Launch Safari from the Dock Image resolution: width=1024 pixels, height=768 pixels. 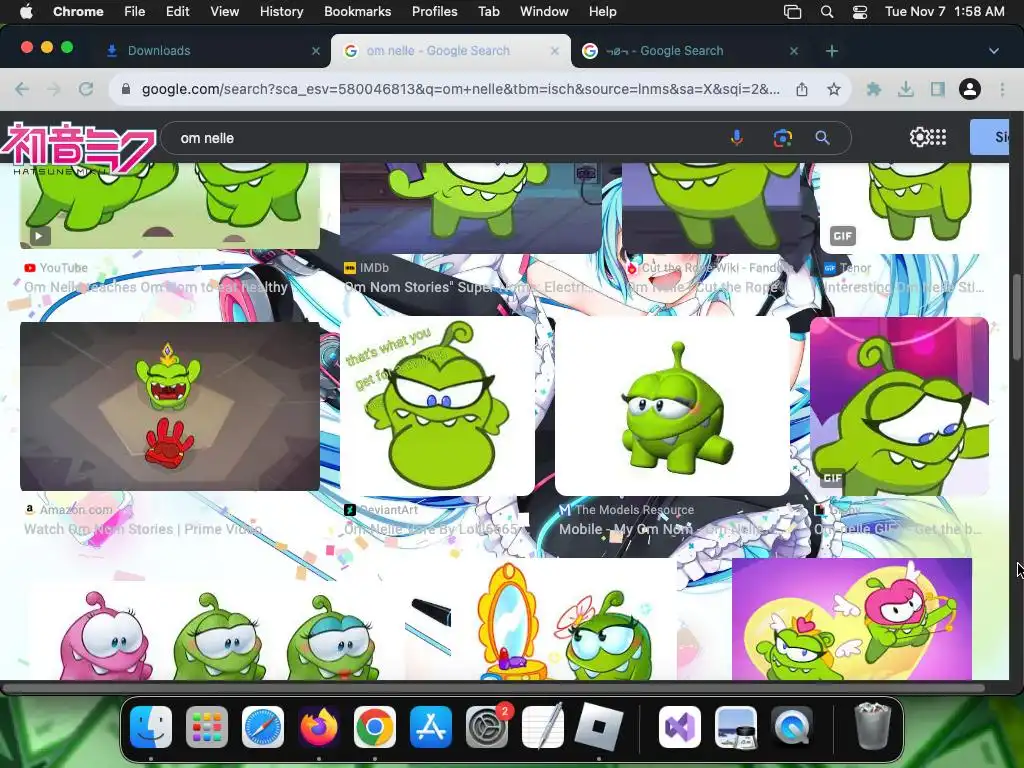[x=263, y=727]
